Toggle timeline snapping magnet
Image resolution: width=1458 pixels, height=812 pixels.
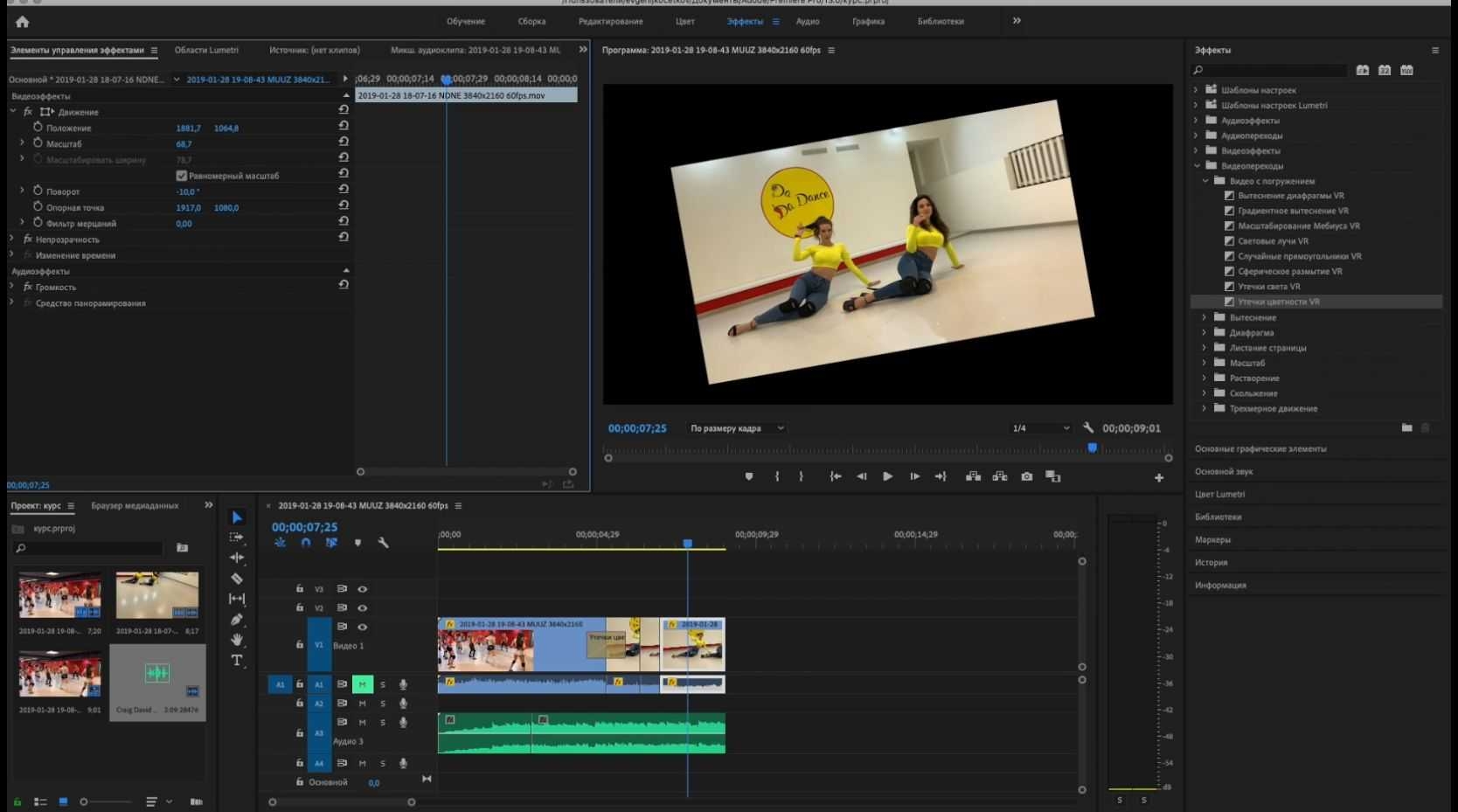pos(306,543)
